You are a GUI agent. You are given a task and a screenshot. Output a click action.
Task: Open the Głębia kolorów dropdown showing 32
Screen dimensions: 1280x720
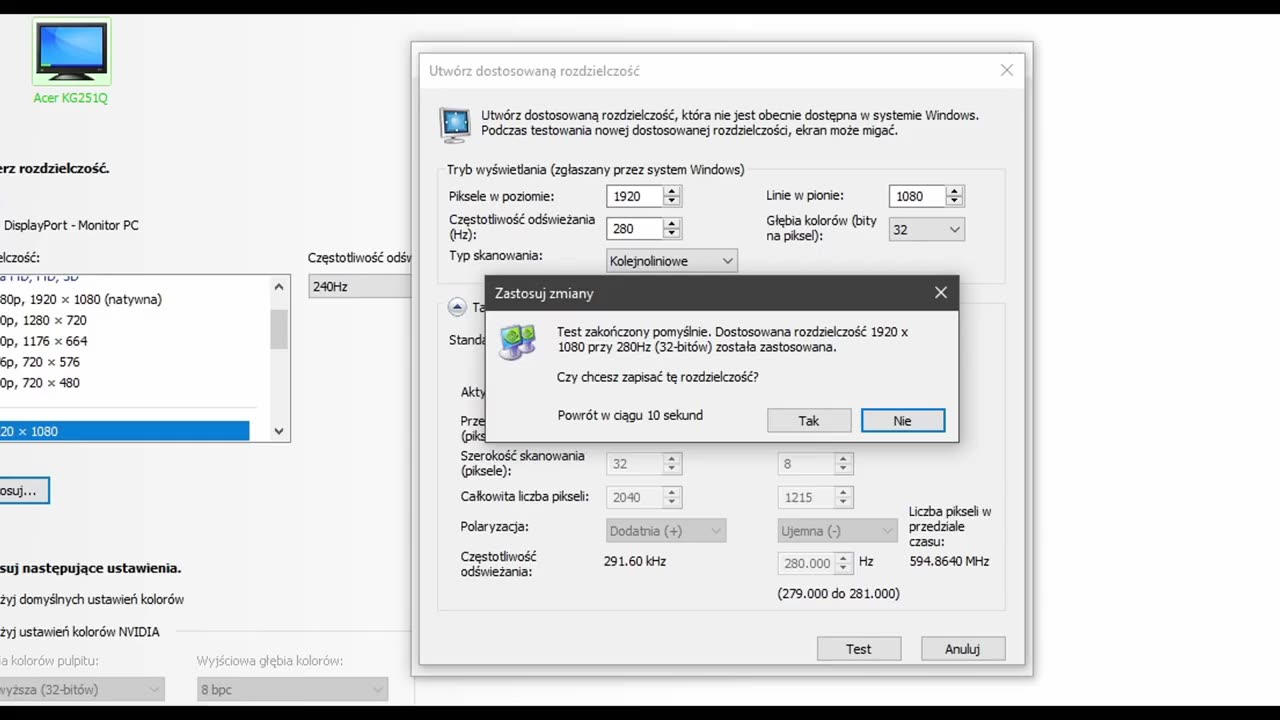point(927,229)
